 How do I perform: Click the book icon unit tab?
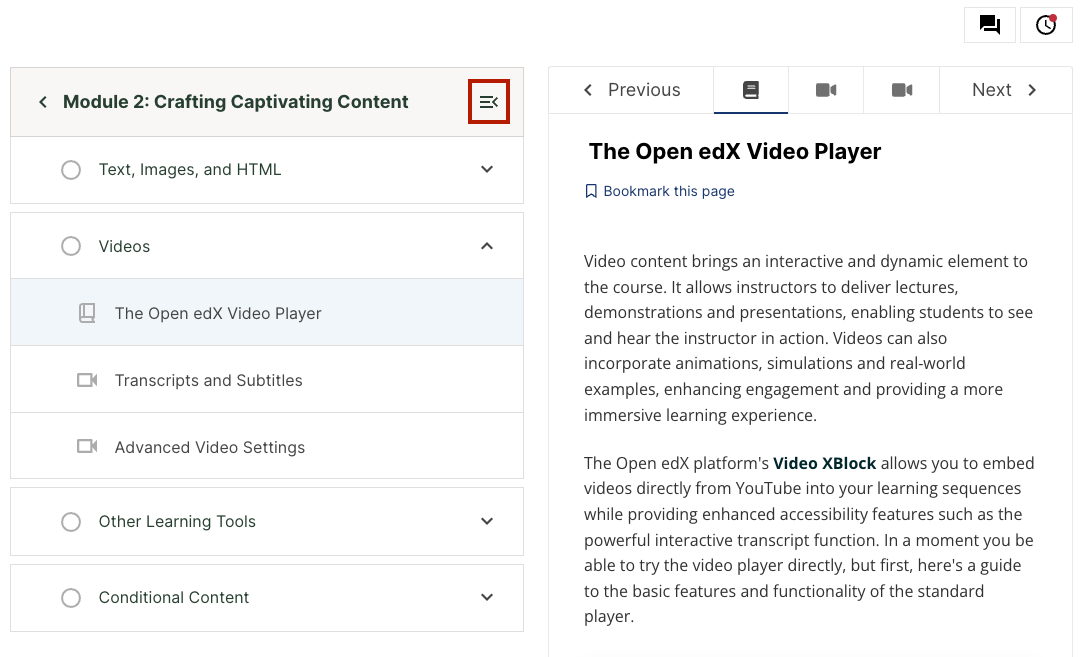[751, 90]
